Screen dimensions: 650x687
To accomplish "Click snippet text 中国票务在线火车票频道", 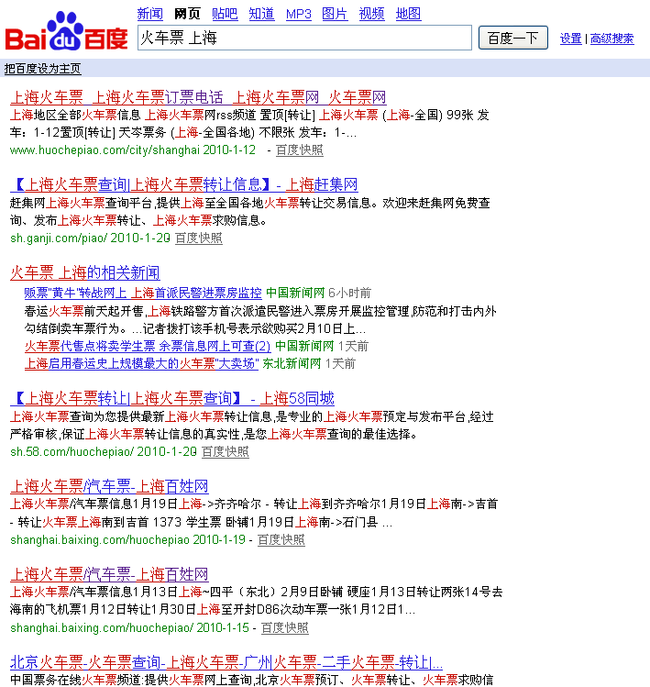I will (75, 680).
